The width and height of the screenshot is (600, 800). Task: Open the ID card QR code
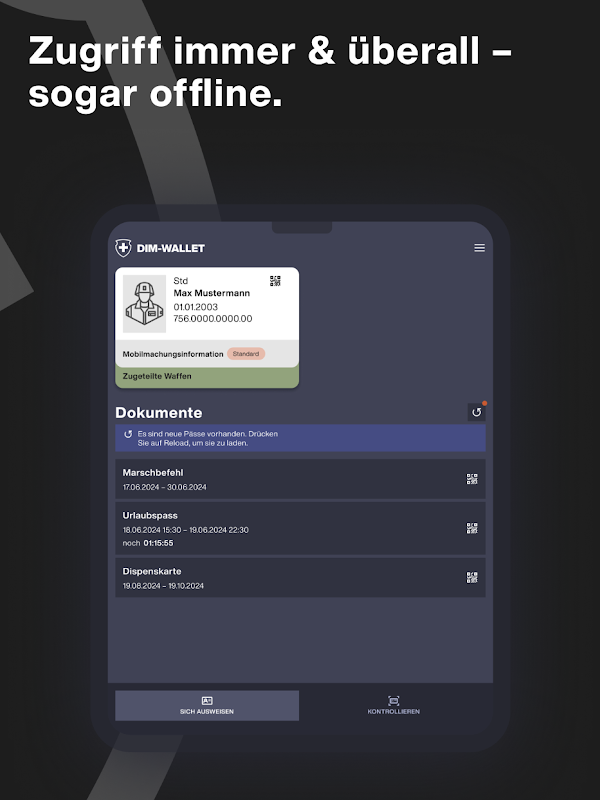click(x=275, y=281)
